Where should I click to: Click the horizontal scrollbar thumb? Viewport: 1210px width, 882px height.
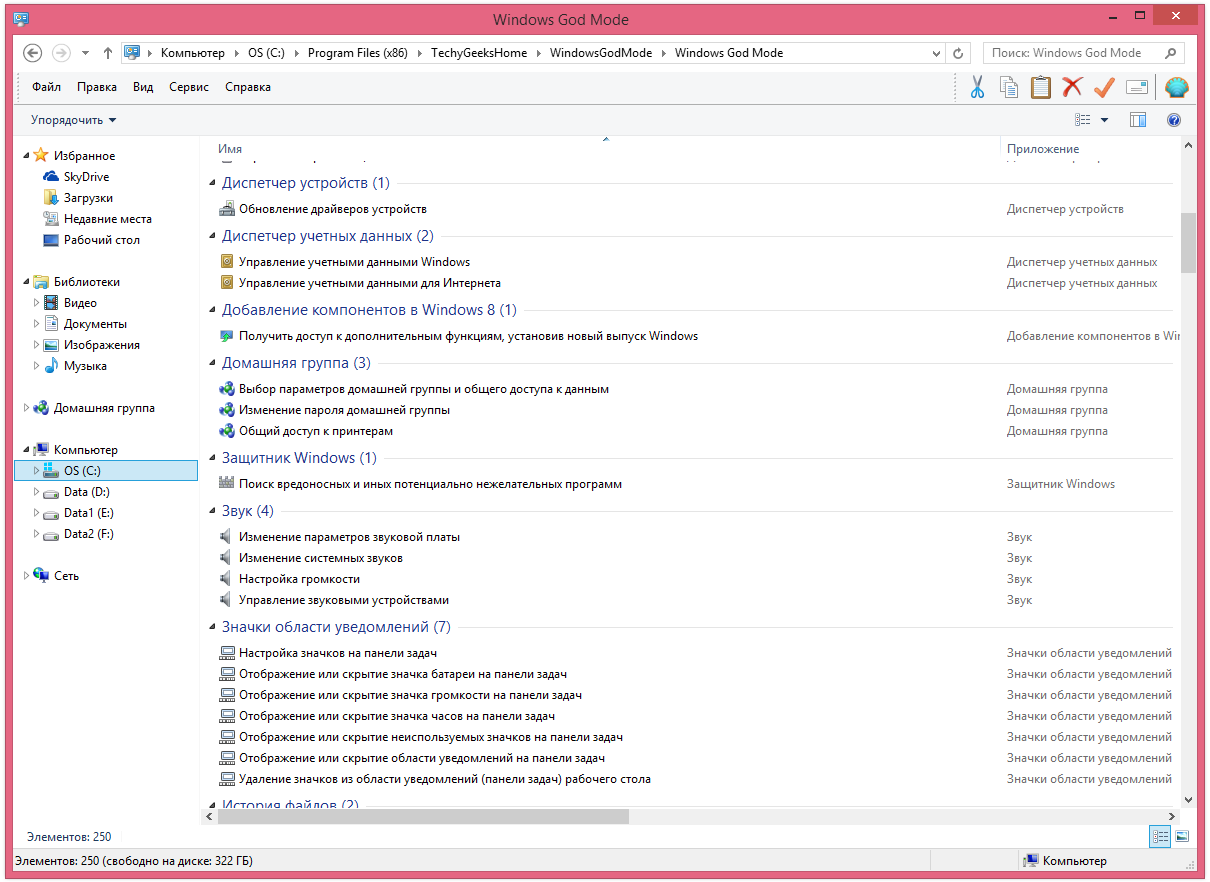point(423,816)
